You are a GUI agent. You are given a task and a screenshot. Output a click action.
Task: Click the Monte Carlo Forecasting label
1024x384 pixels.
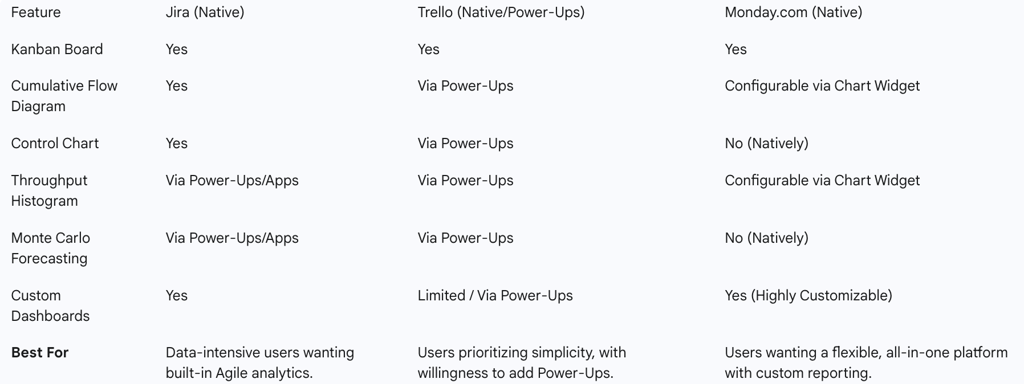click(x=50, y=248)
